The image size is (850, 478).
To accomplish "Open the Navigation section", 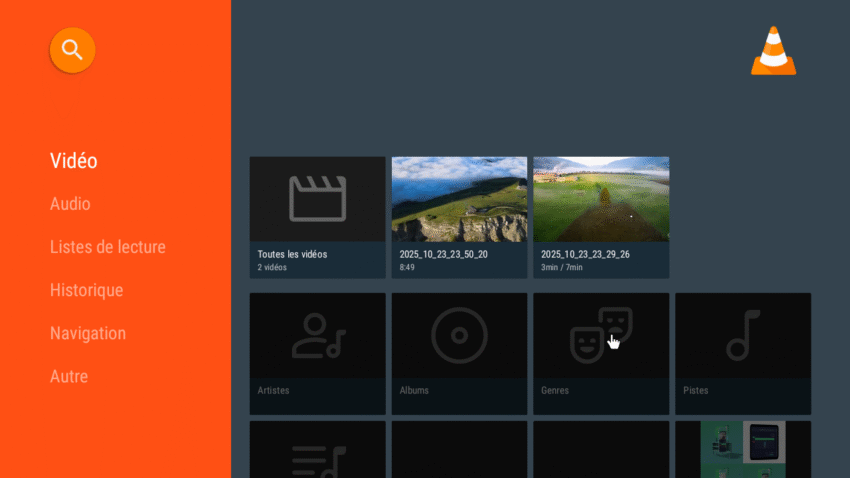I will click(x=88, y=333).
